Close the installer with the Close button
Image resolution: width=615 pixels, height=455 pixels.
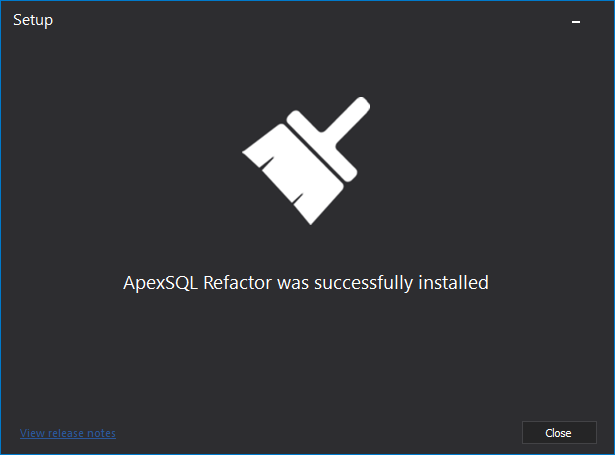tap(559, 433)
